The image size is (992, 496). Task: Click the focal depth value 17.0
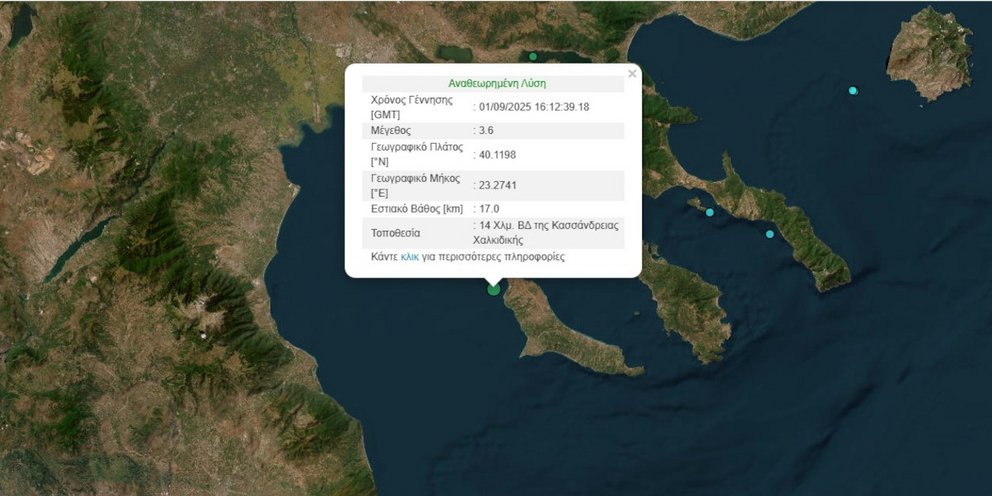[x=488, y=209]
